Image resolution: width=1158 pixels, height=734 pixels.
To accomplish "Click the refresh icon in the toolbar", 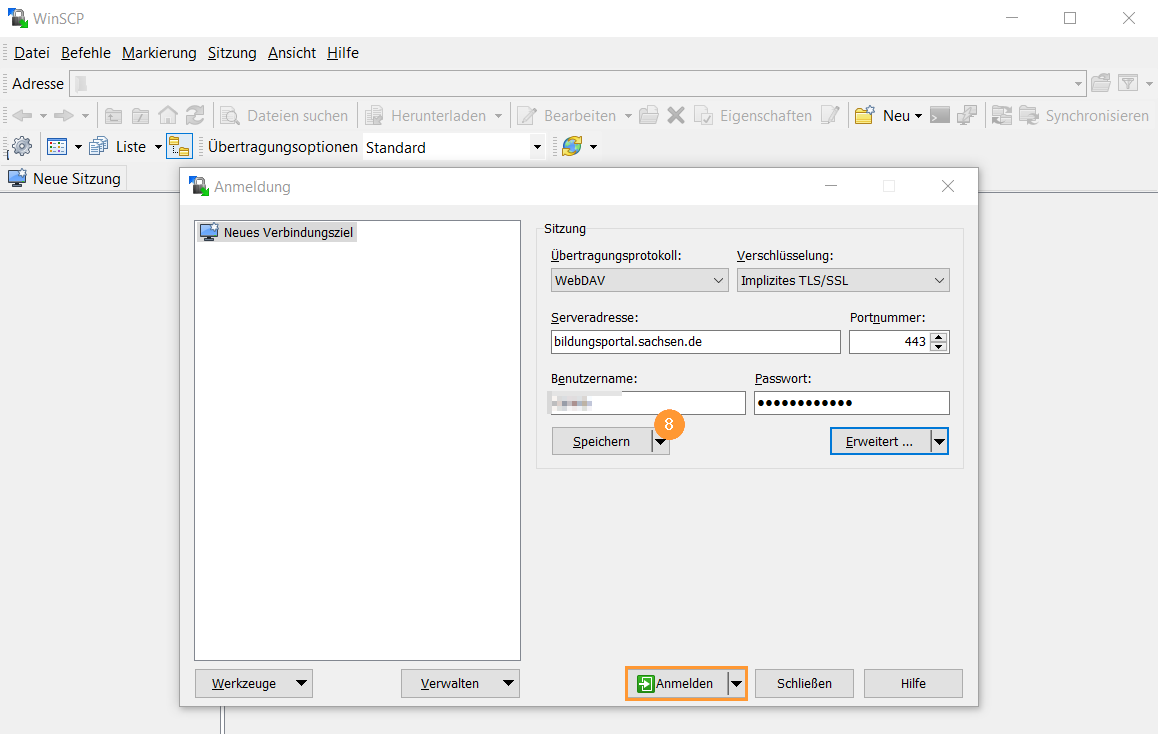I will pos(194,116).
